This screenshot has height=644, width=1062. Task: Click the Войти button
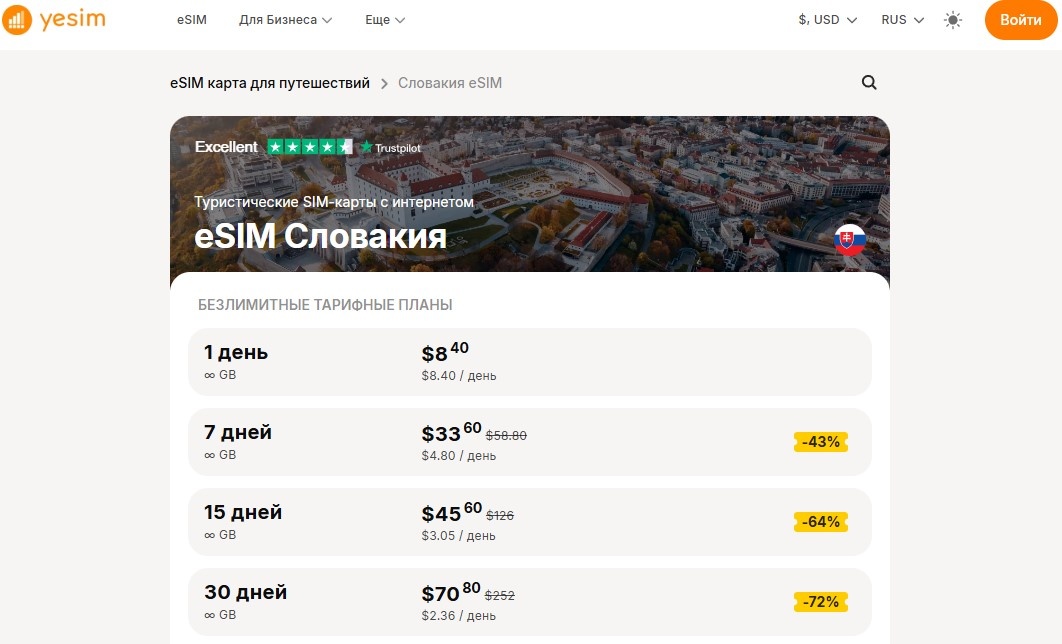(x=1020, y=19)
